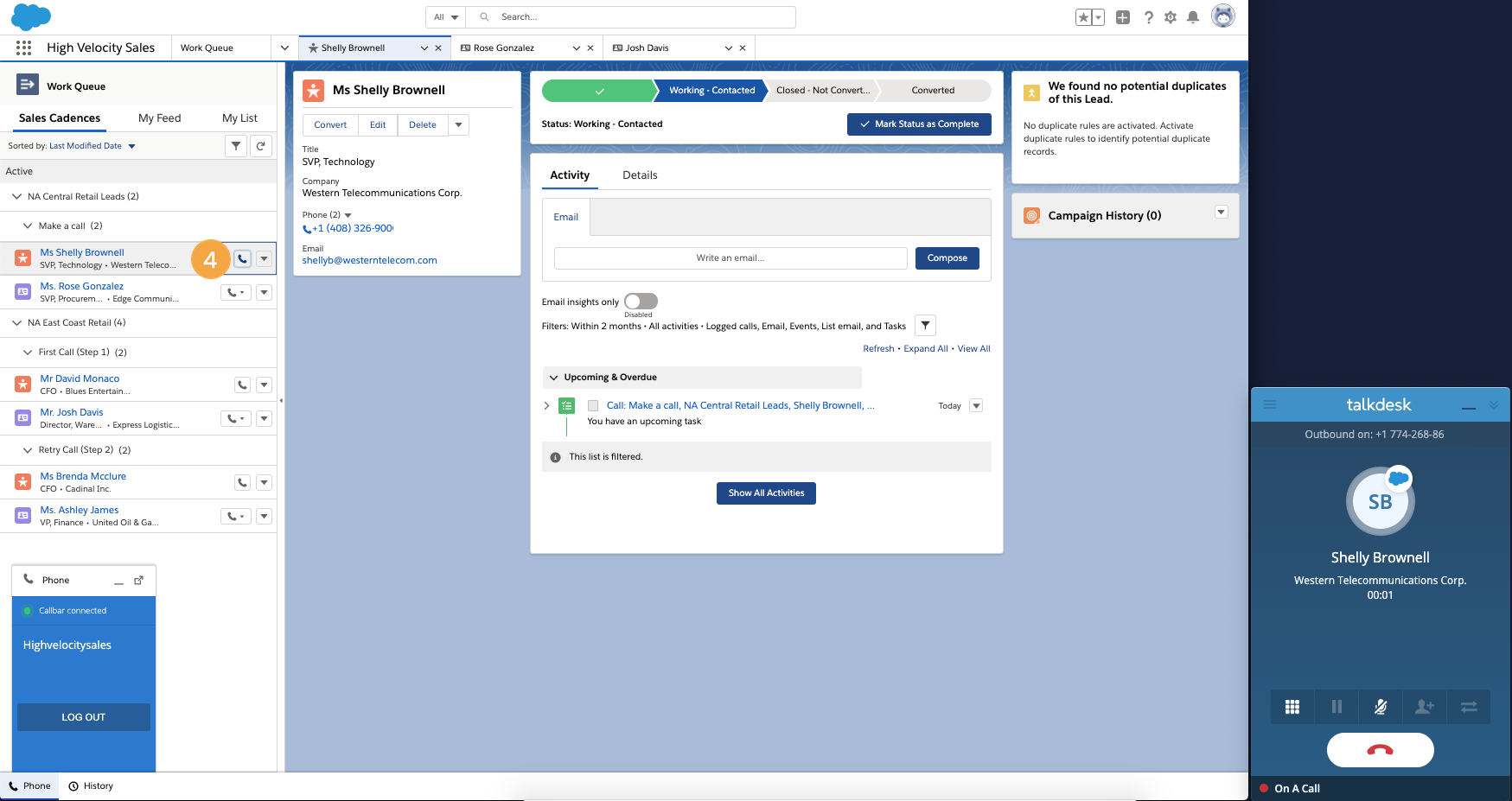The height and width of the screenshot is (801, 1512).
Task: Open talkdesk dialpad keypad
Action: (1292, 707)
